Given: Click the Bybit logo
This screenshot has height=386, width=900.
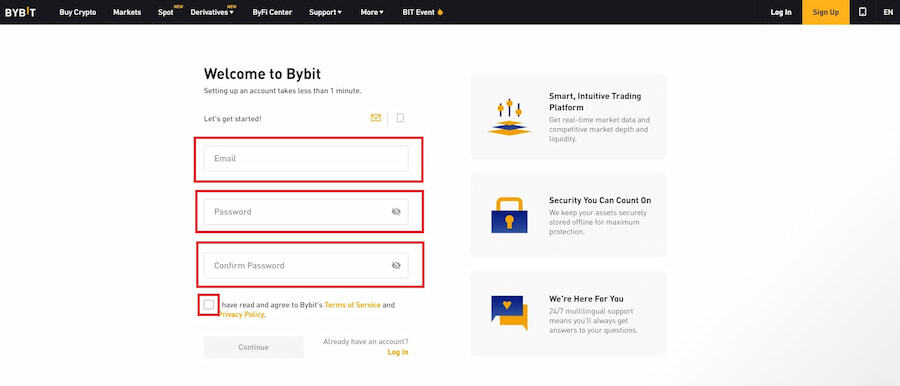Looking at the screenshot, I should [x=20, y=12].
